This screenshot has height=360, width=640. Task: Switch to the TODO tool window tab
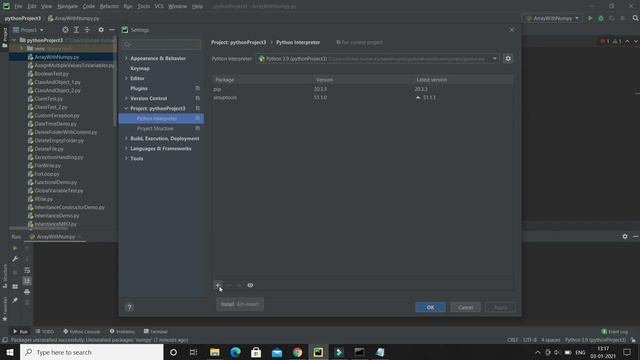45,331
